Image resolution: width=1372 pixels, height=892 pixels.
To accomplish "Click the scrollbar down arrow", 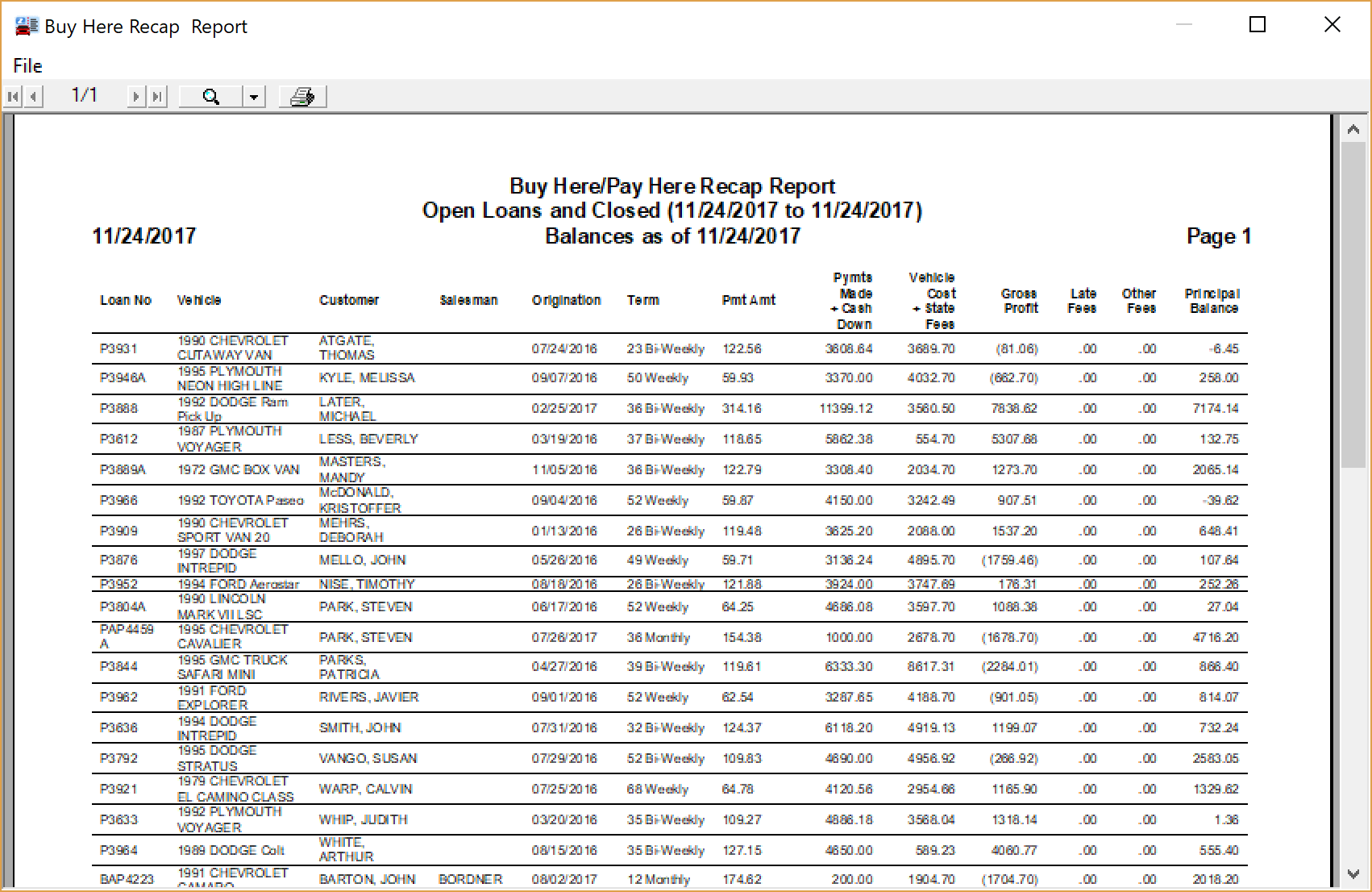I will (x=1353, y=874).
